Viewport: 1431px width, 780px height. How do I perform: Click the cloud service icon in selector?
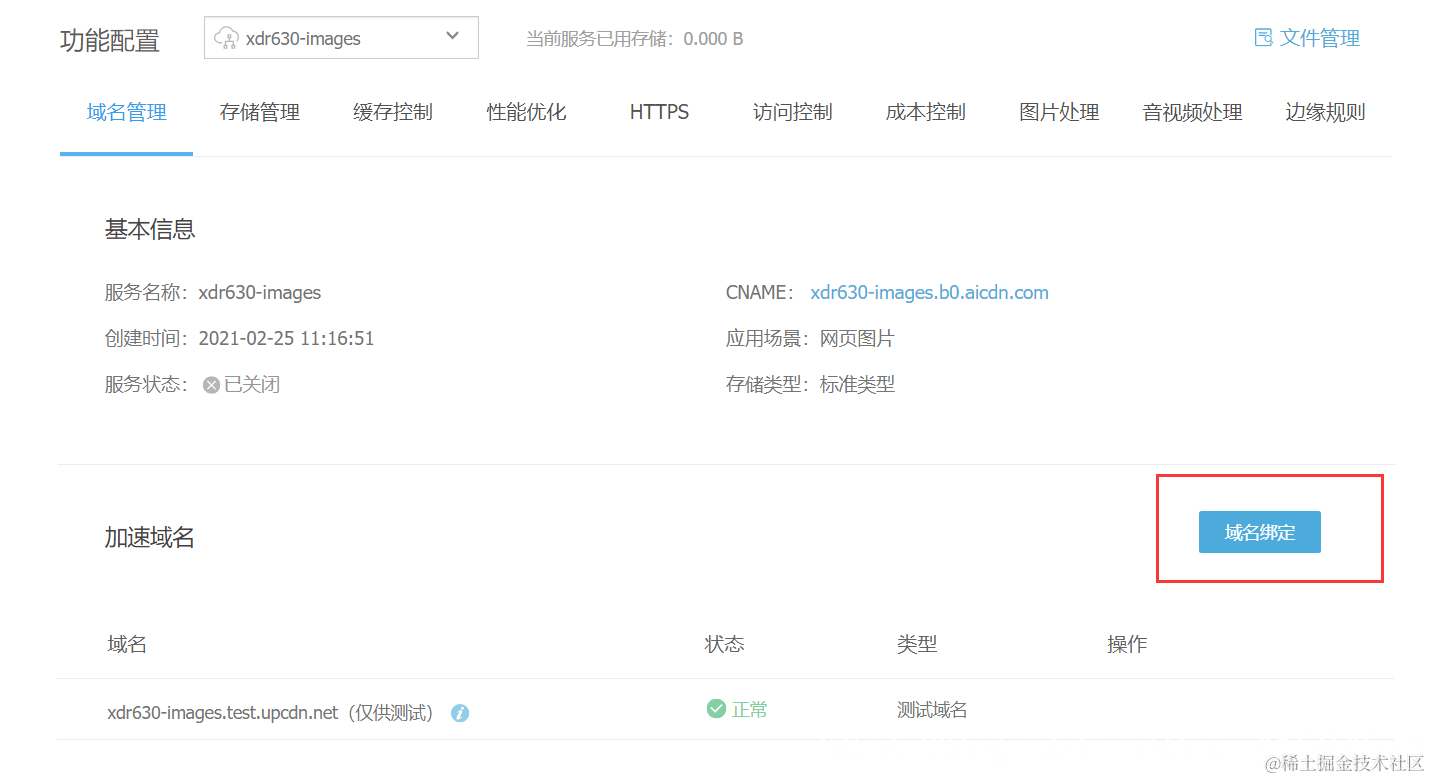point(227,38)
